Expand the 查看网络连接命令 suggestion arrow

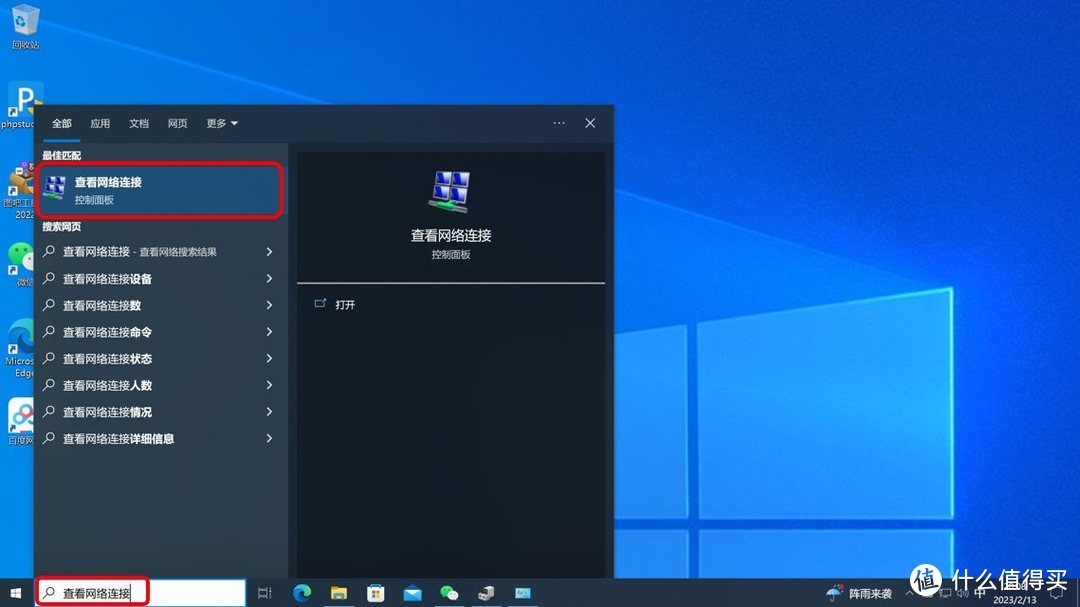[269, 332]
